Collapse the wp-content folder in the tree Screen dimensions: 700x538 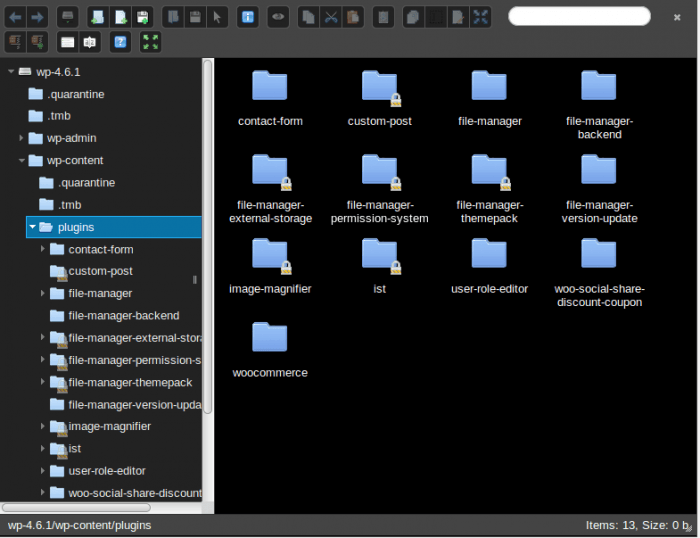(21, 160)
